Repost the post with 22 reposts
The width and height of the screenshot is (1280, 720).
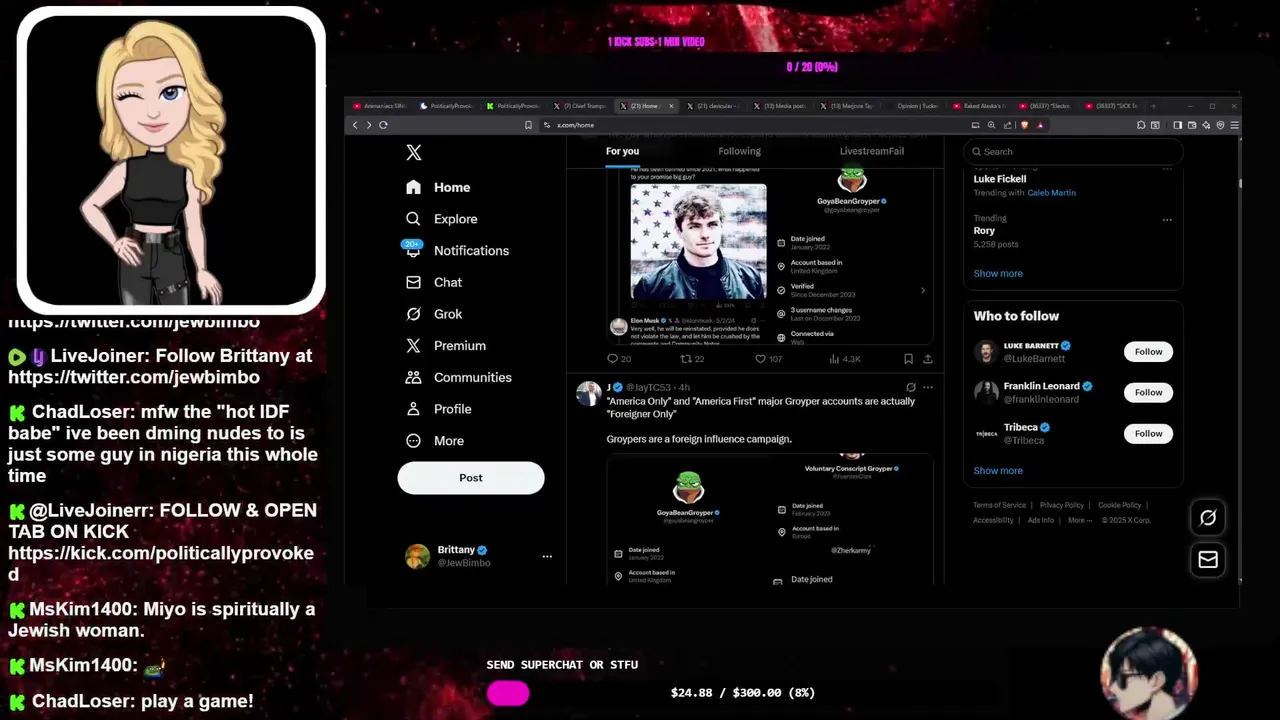point(692,359)
